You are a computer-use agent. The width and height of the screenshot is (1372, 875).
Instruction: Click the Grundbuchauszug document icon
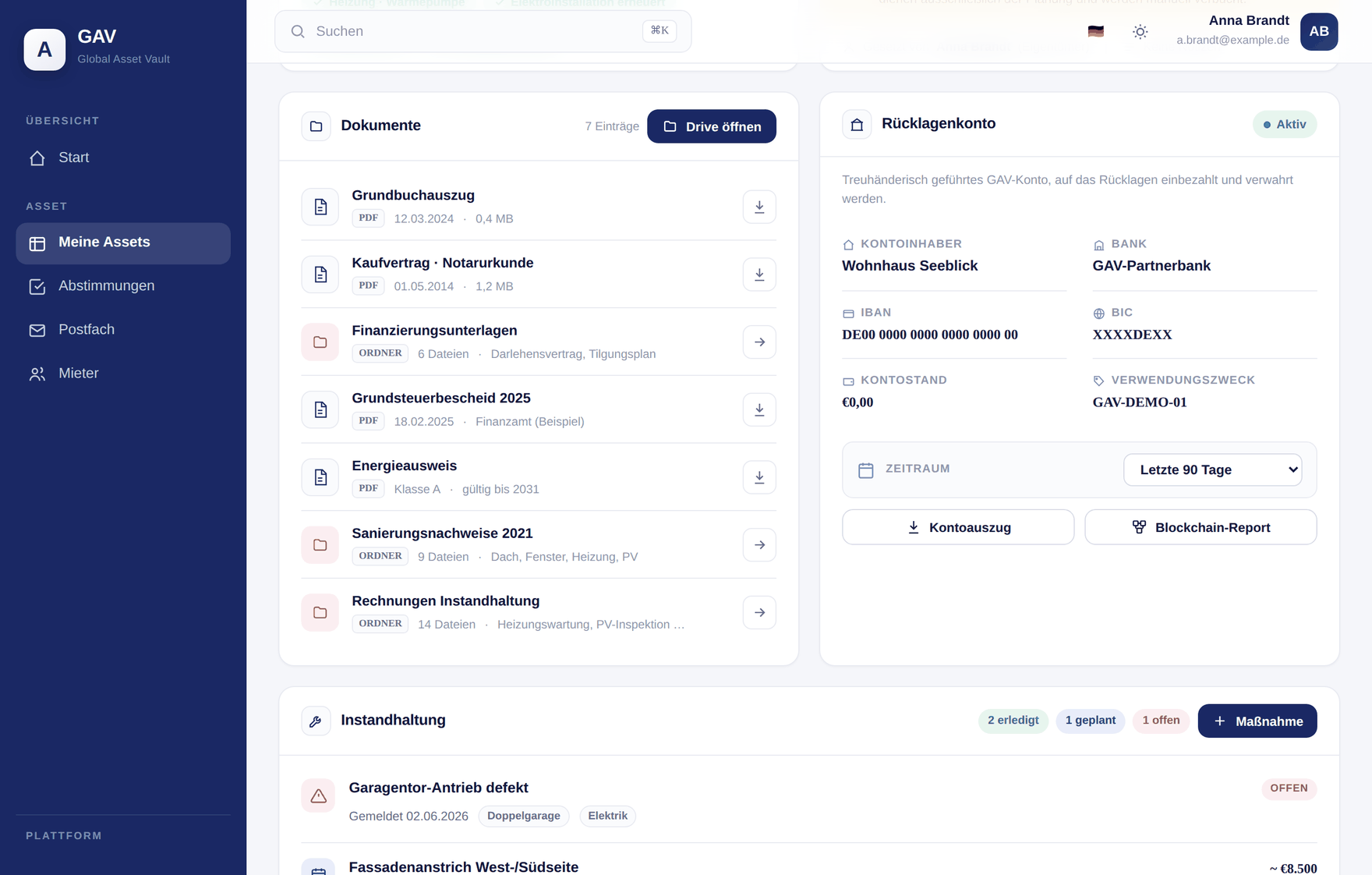point(320,207)
